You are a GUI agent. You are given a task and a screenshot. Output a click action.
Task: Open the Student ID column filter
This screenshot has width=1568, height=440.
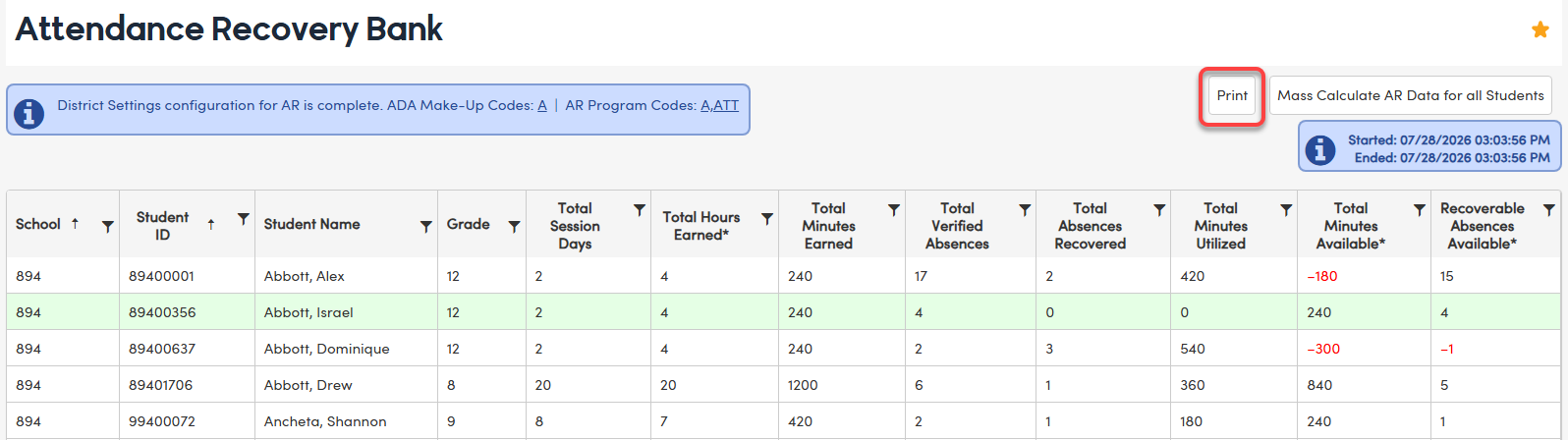[243, 219]
